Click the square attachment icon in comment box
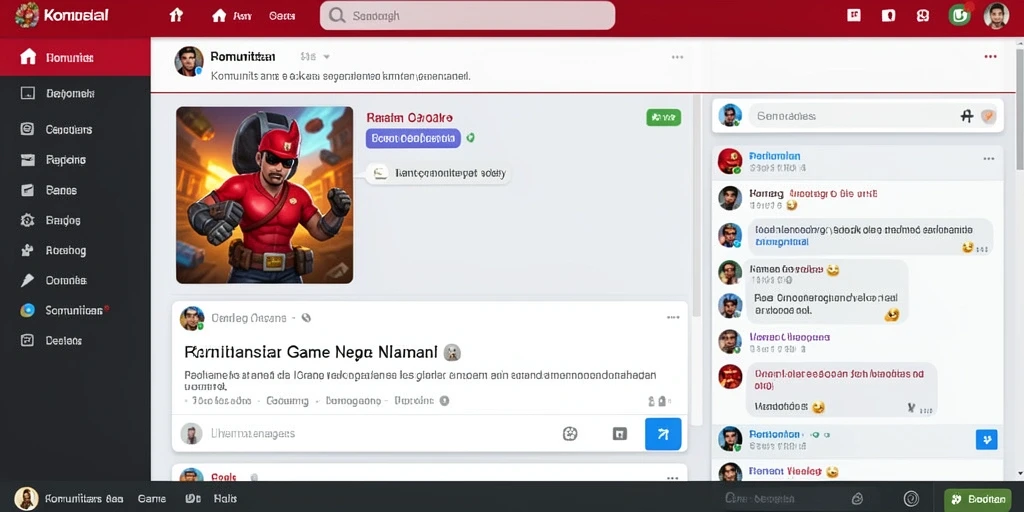Viewport: 1024px width, 512px height. [620, 434]
